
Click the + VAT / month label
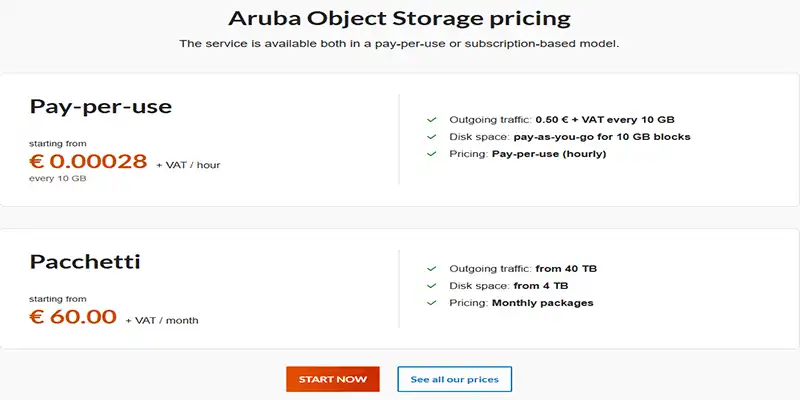tap(162, 321)
